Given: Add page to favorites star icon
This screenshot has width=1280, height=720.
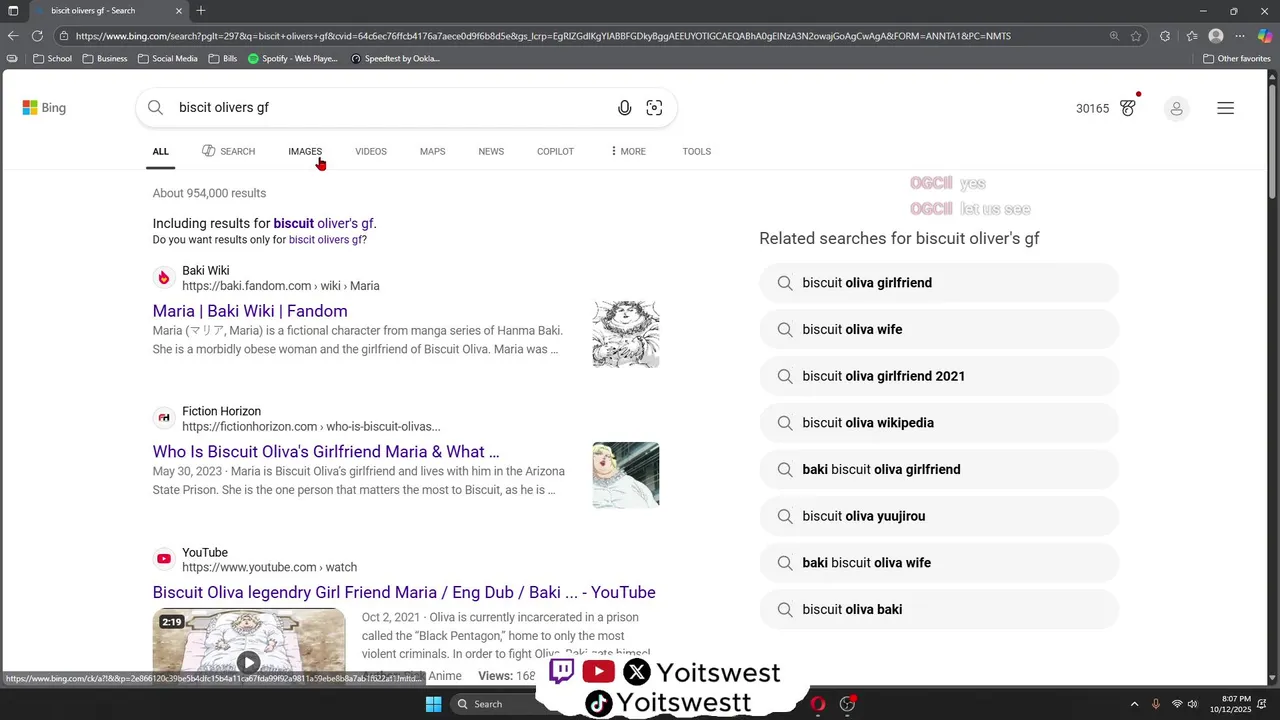Looking at the screenshot, I should [1136, 36].
